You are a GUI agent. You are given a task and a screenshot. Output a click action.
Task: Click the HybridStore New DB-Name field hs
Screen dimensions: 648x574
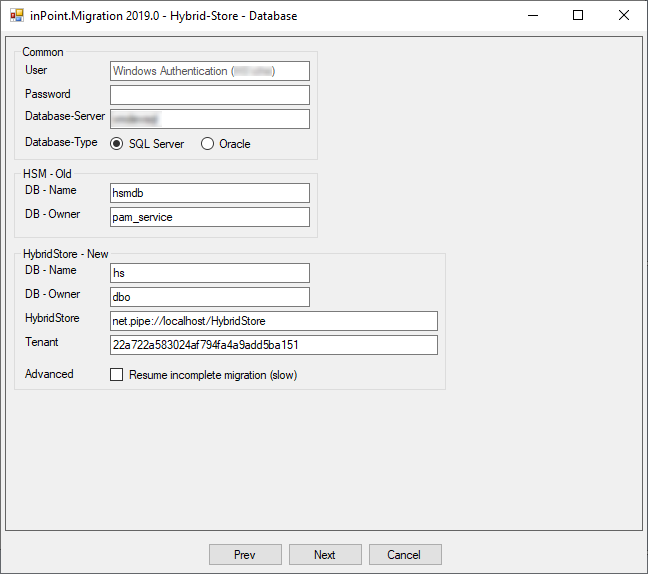click(210, 273)
